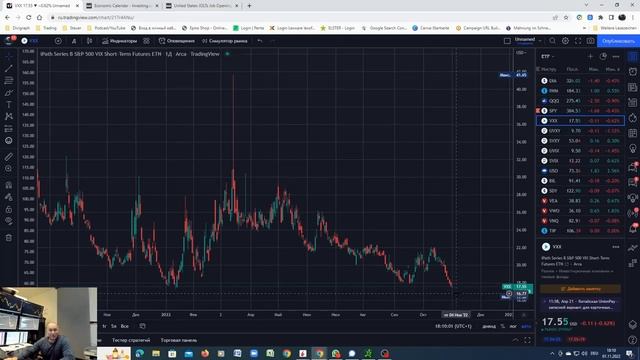Open Firefox from the Windows taskbar
This screenshot has height=360, width=640.
[205, 353]
